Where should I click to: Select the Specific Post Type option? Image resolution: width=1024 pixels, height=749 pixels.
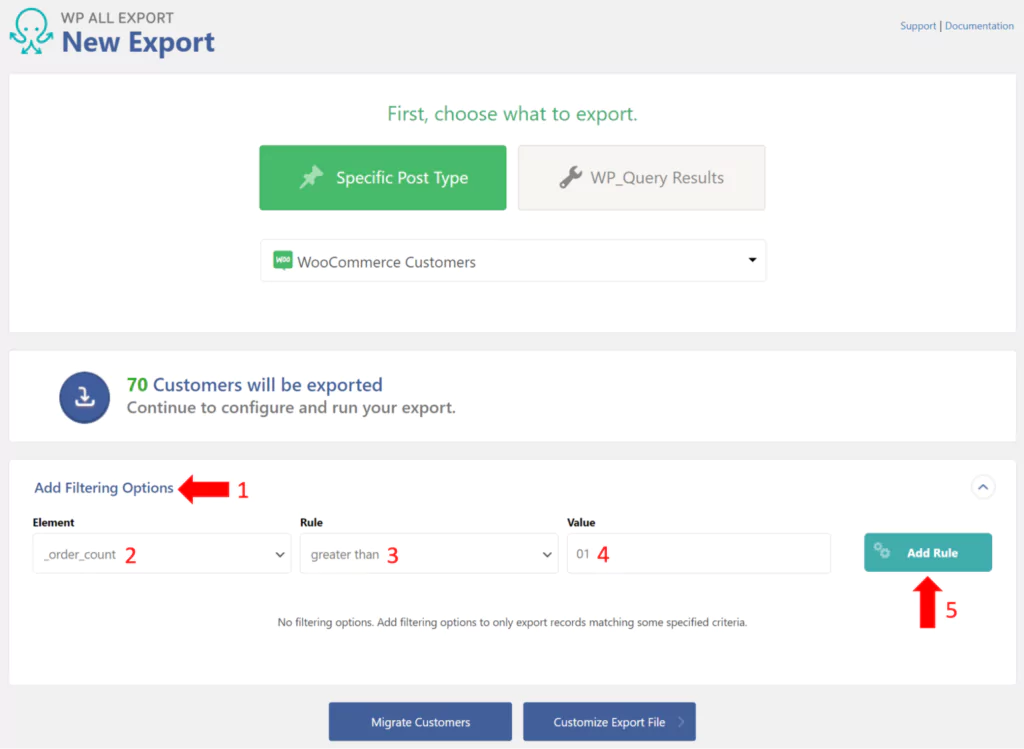[383, 178]
